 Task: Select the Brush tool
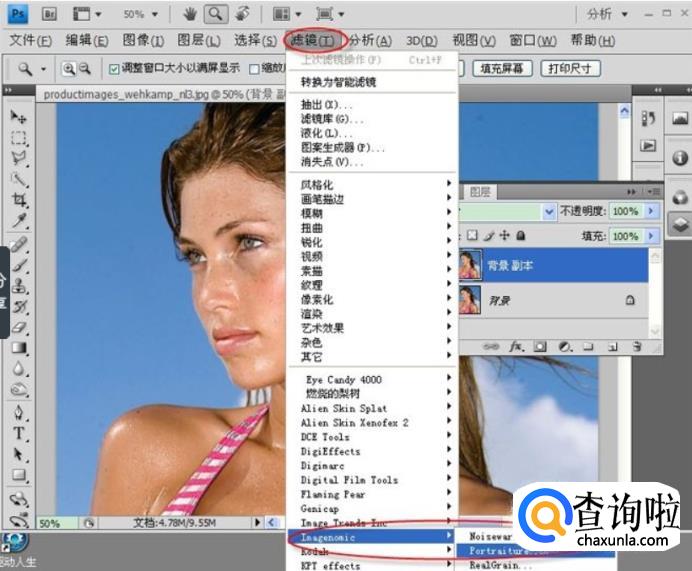coord(19,265)
